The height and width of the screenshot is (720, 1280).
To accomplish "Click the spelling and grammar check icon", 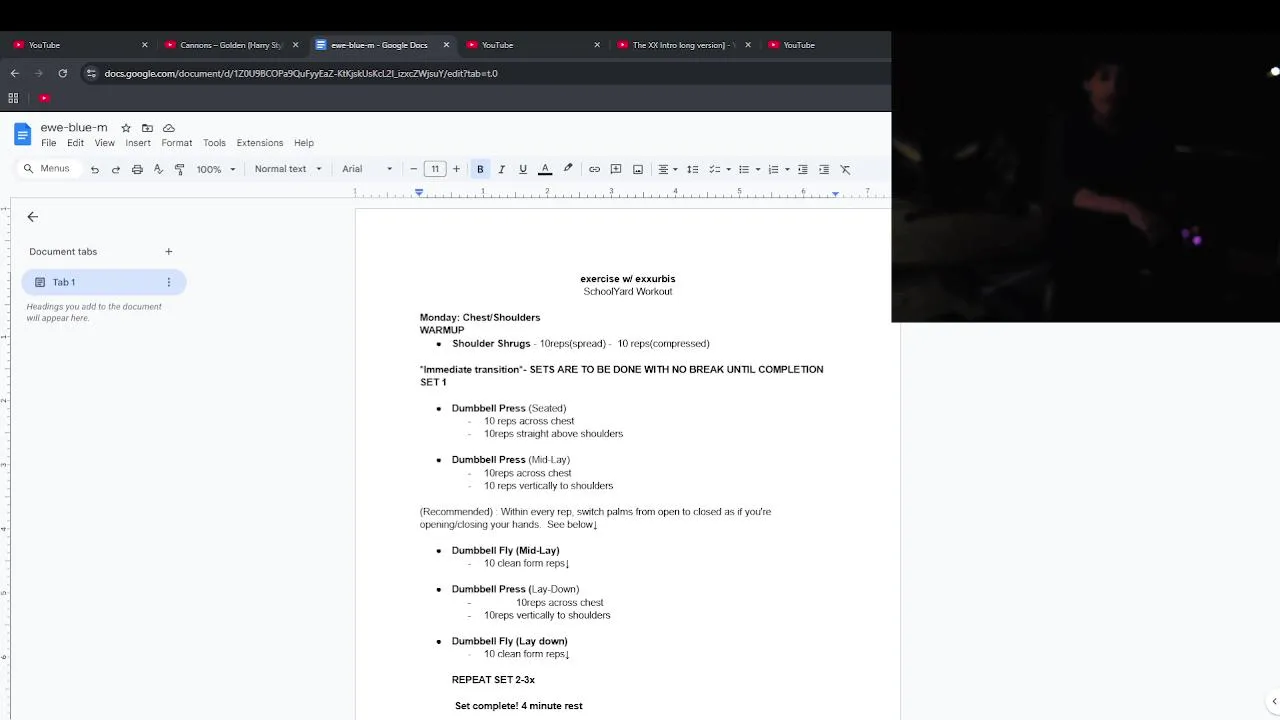I will pos(158,169).
